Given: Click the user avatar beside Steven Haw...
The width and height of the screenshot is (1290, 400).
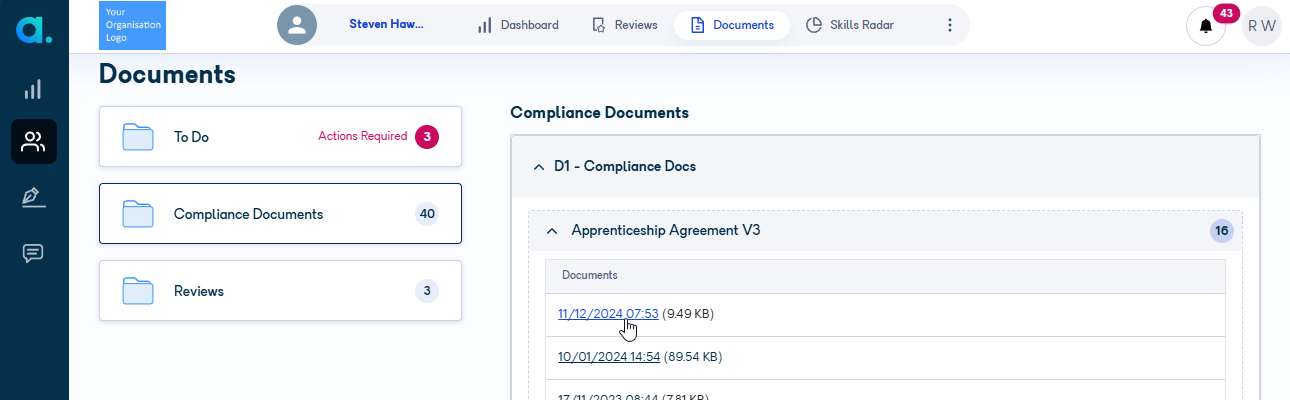Looking at the screenshot, I should pos(297,25).
